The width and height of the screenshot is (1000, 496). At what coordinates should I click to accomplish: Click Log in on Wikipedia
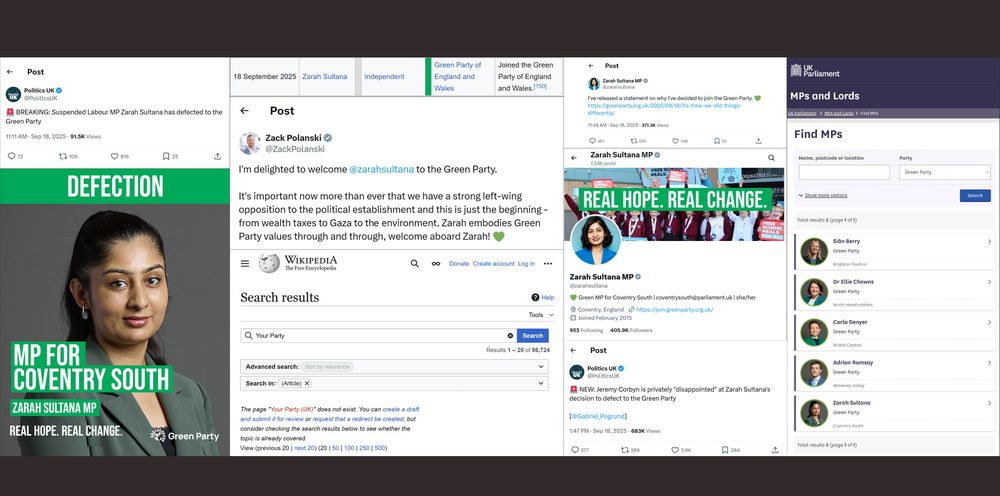coord(526,263)
